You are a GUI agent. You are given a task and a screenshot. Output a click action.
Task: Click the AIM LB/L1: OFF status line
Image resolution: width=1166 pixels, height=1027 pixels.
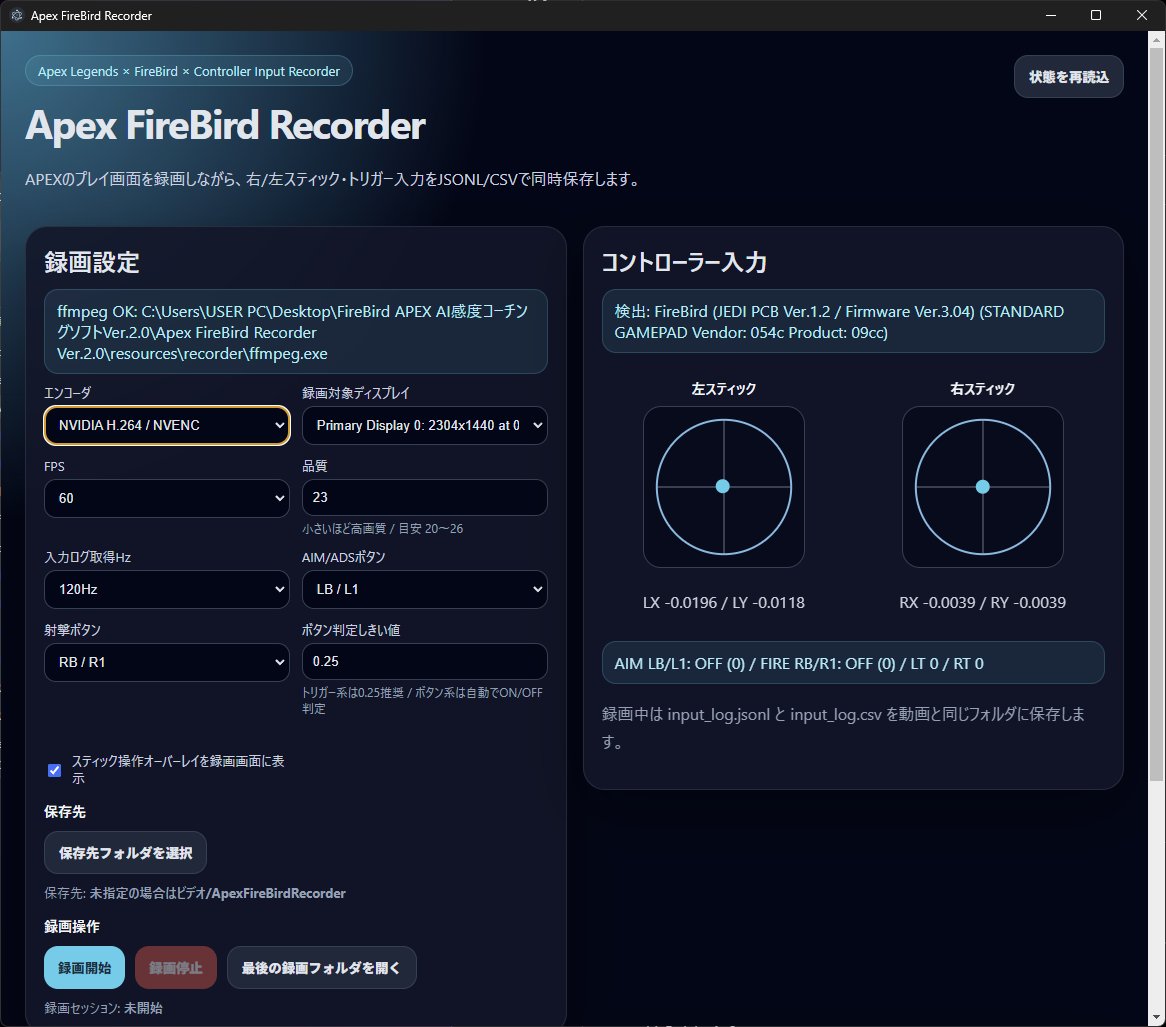853,663
